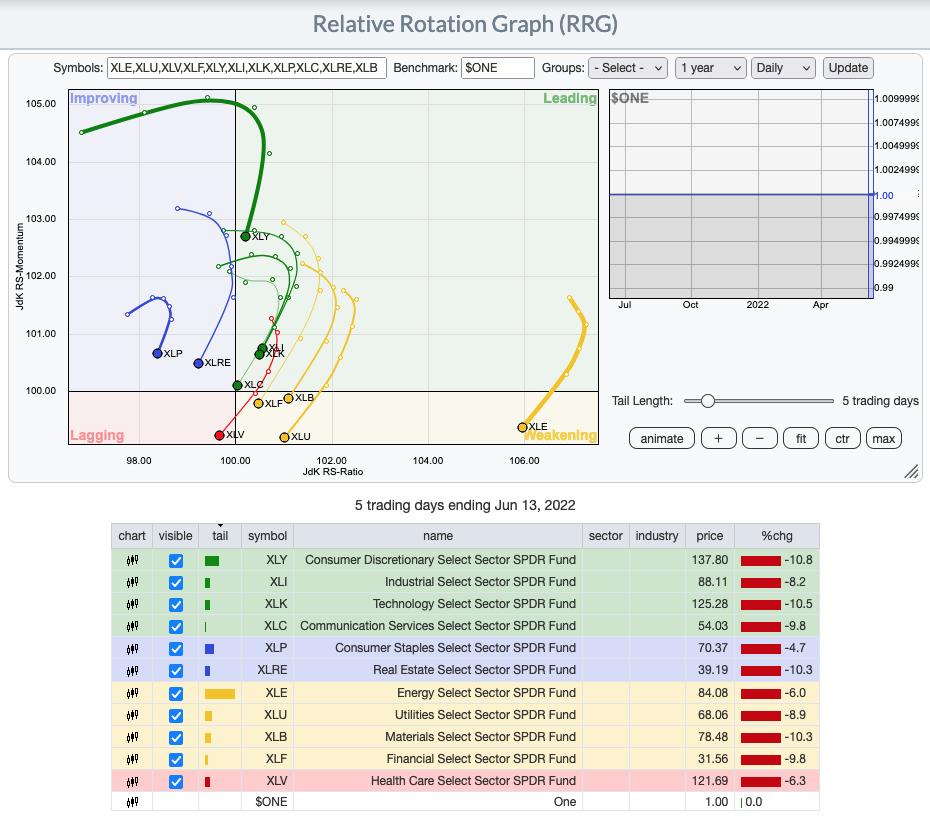
Task: Hide the XLP row on the graph
Action: (176, 649)
